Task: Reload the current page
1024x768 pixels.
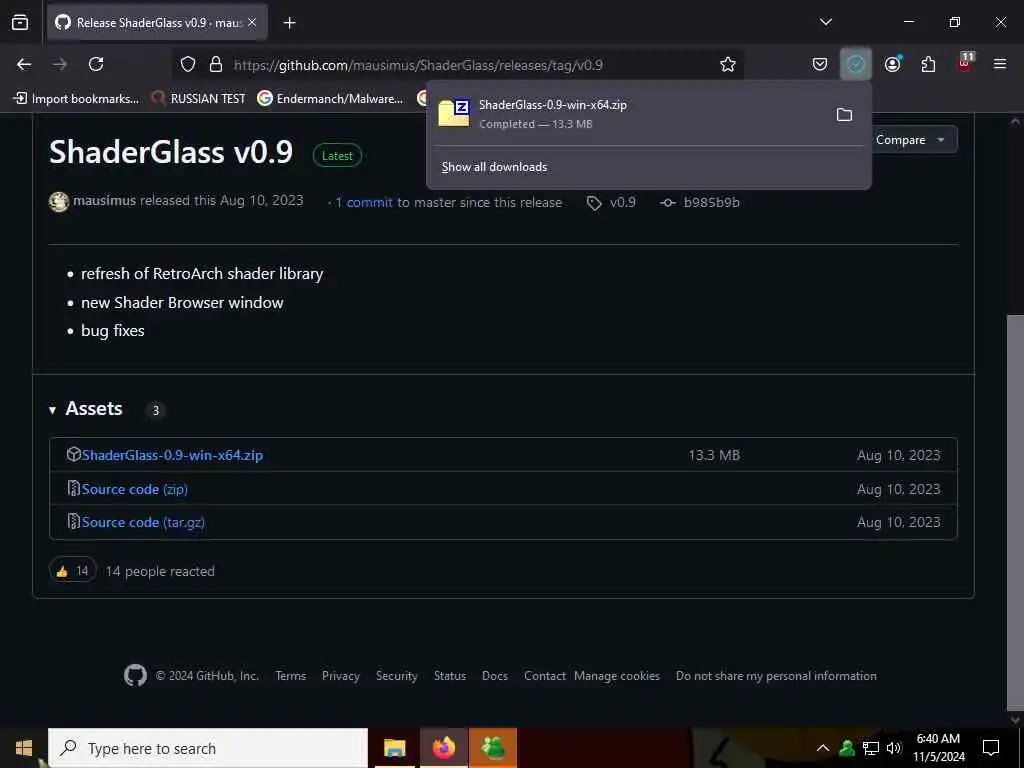Action: coord(96,64)
